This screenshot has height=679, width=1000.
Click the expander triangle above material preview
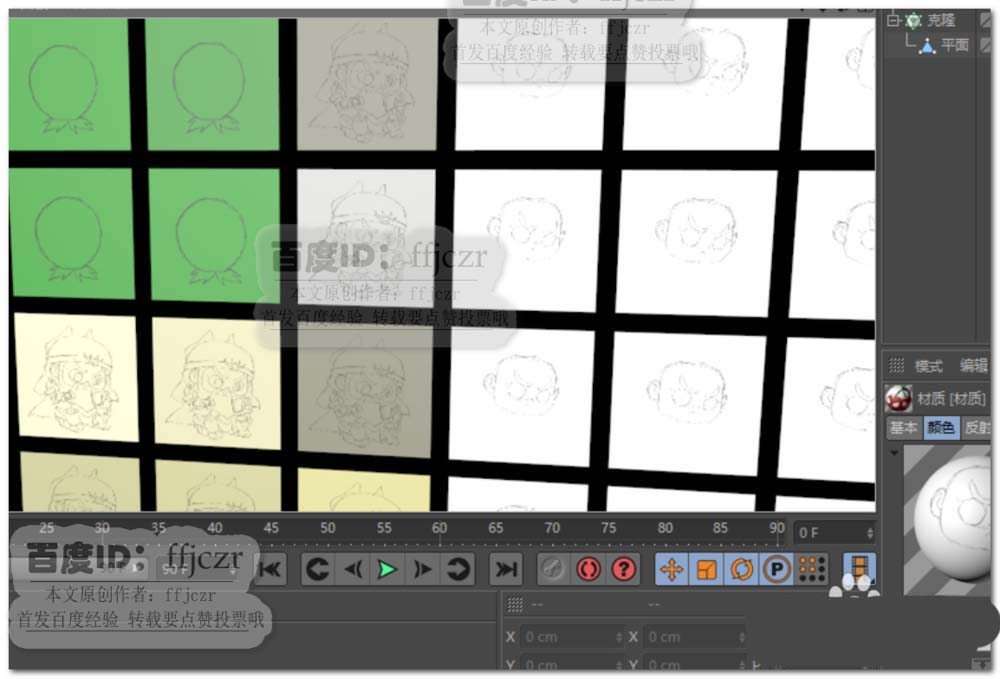894,453
